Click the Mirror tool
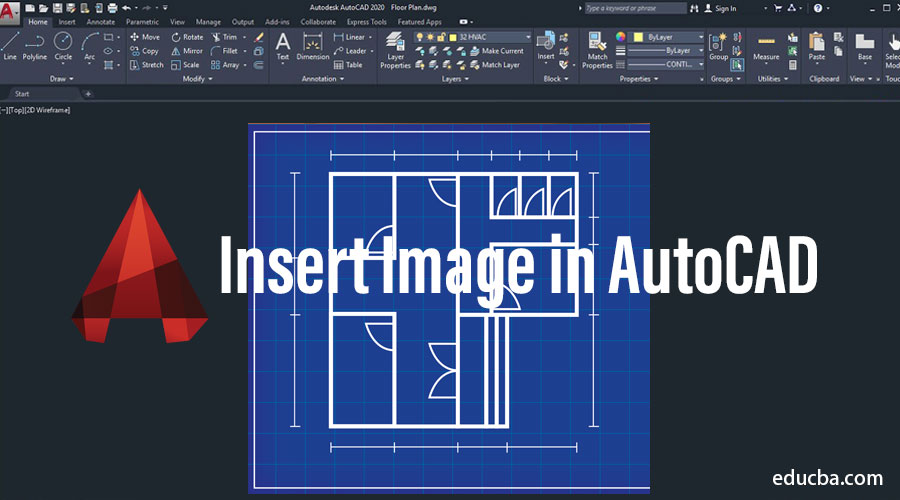 coord(185,51)
